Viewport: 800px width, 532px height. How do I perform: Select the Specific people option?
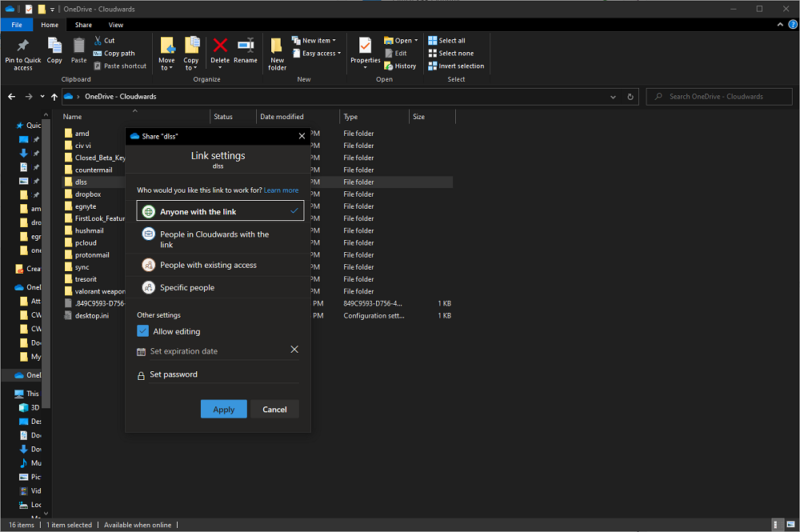click(220, 287)
